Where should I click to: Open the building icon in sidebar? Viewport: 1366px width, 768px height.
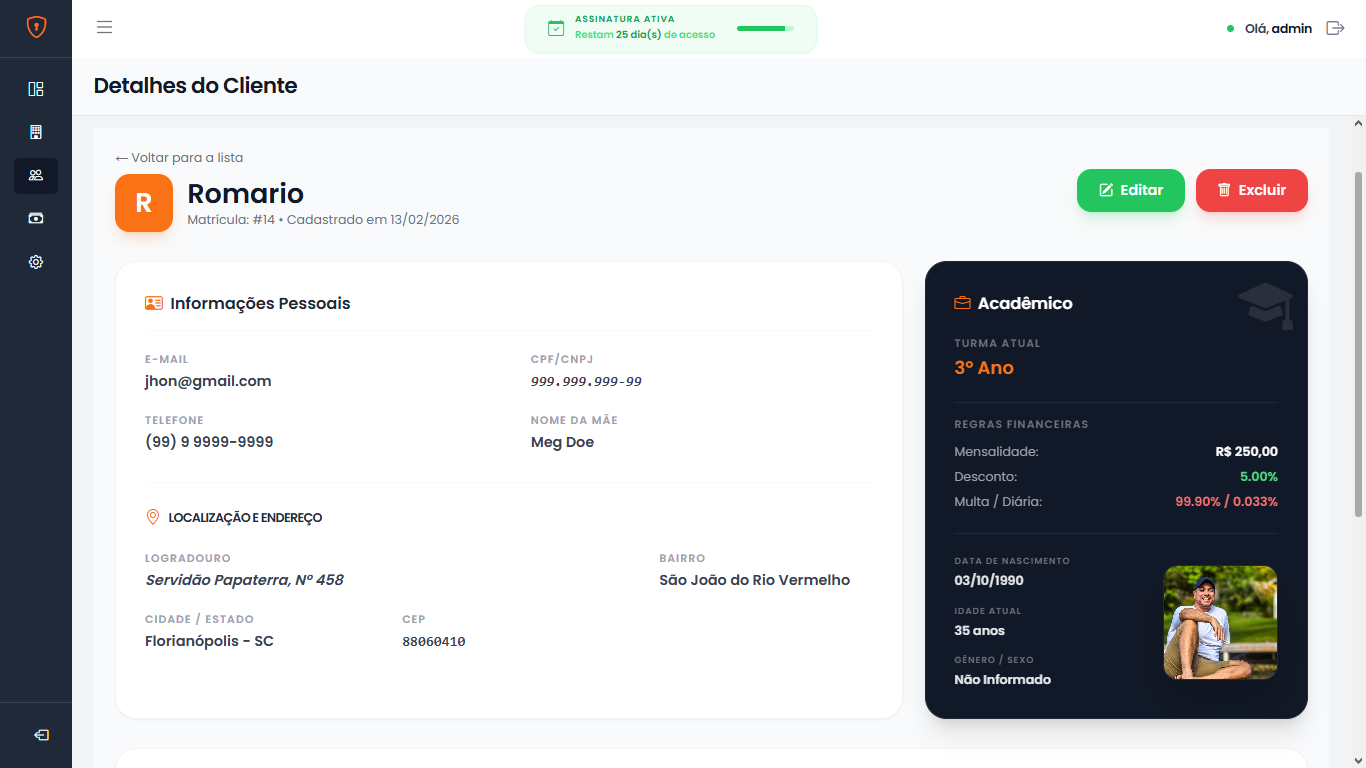tap(36, 132)
